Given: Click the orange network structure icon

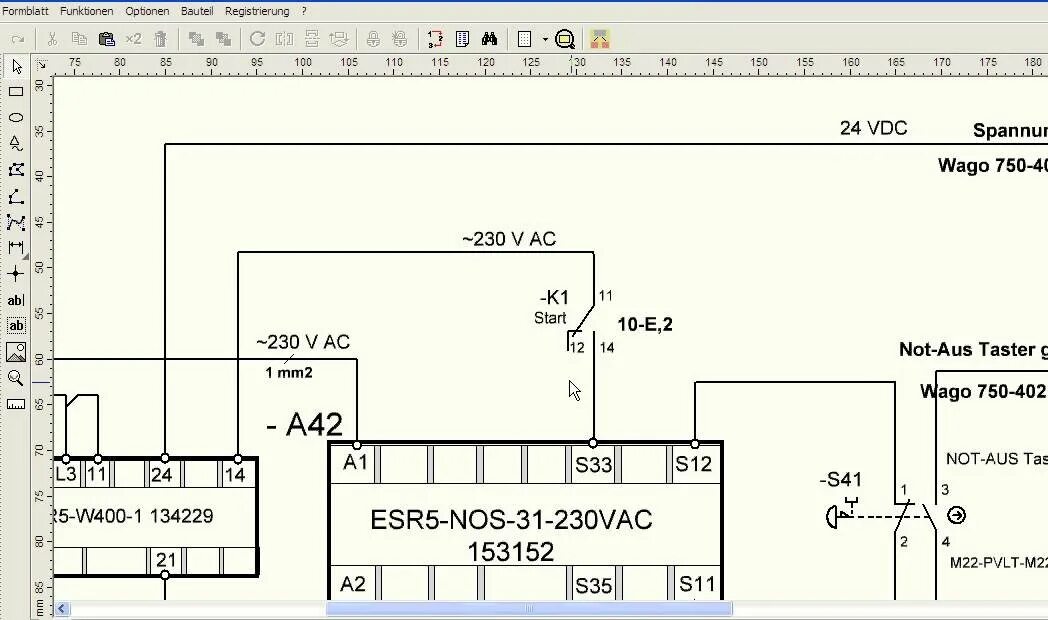Looking at the screenshot, I should tap(600, 39).
